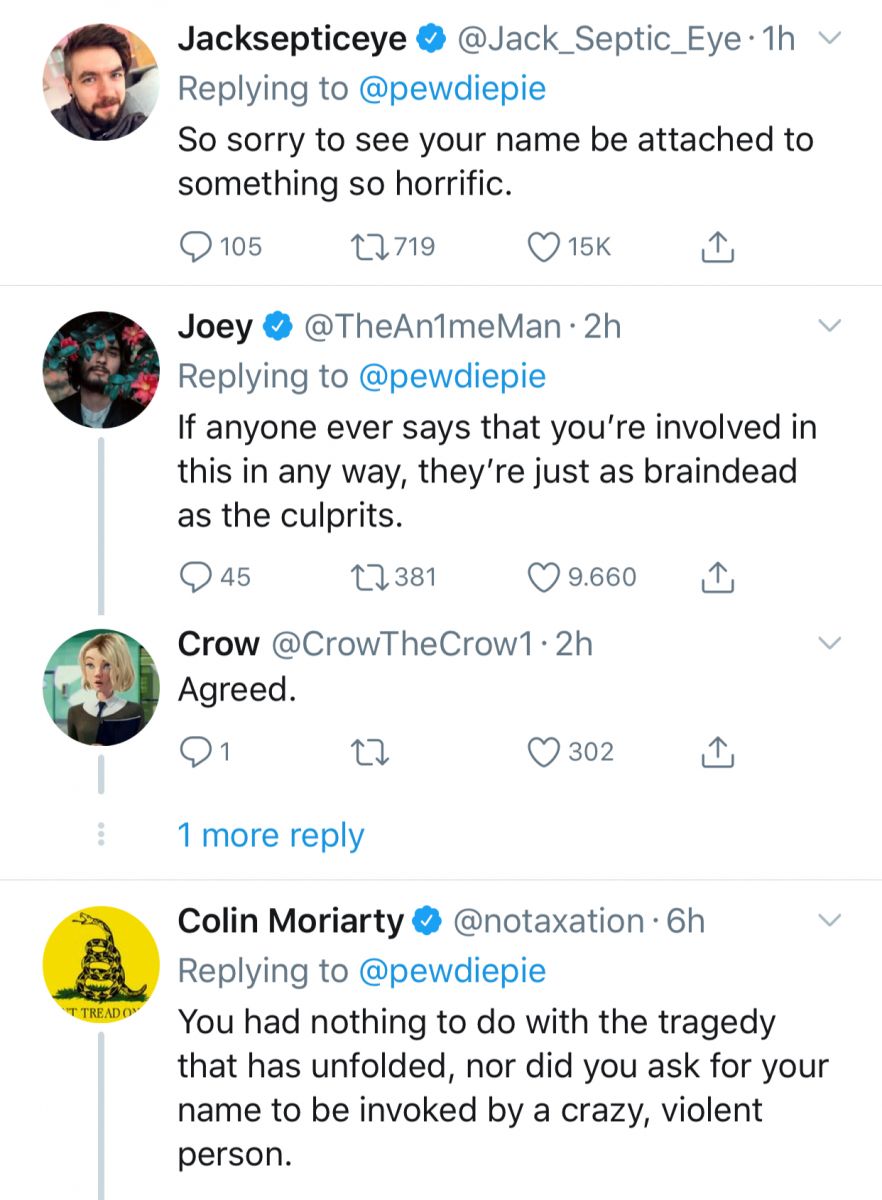This screenshot has width=882, height=1200.
Task: Like Joey's tweet with 9.660 likes
Action: click(542, 577)
